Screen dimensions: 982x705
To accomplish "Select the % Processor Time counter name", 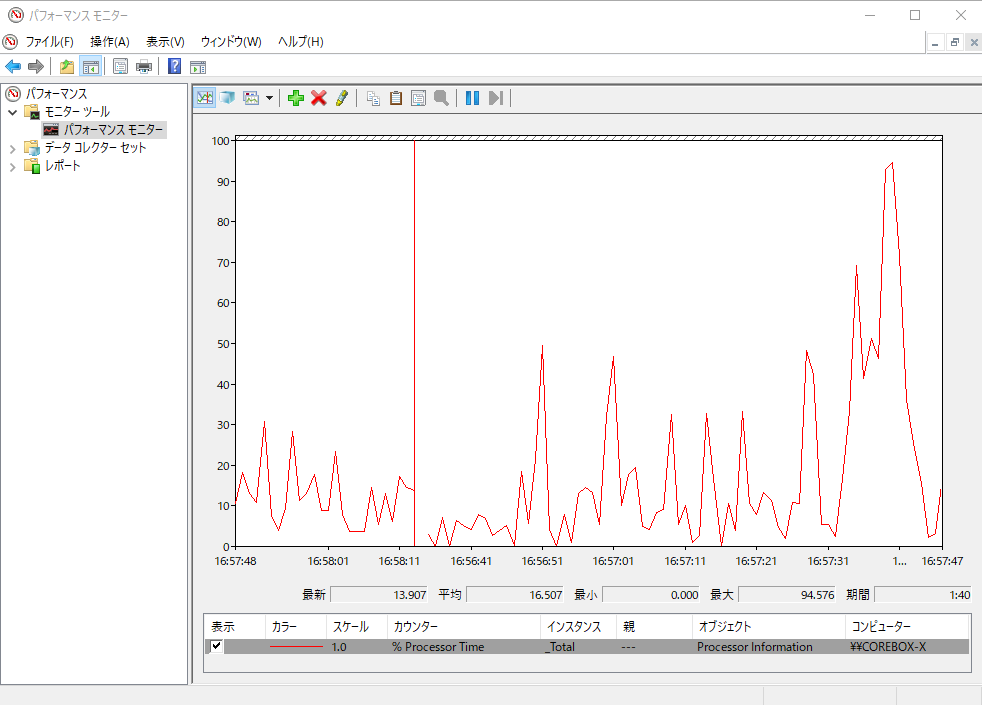I will [438, 647].
